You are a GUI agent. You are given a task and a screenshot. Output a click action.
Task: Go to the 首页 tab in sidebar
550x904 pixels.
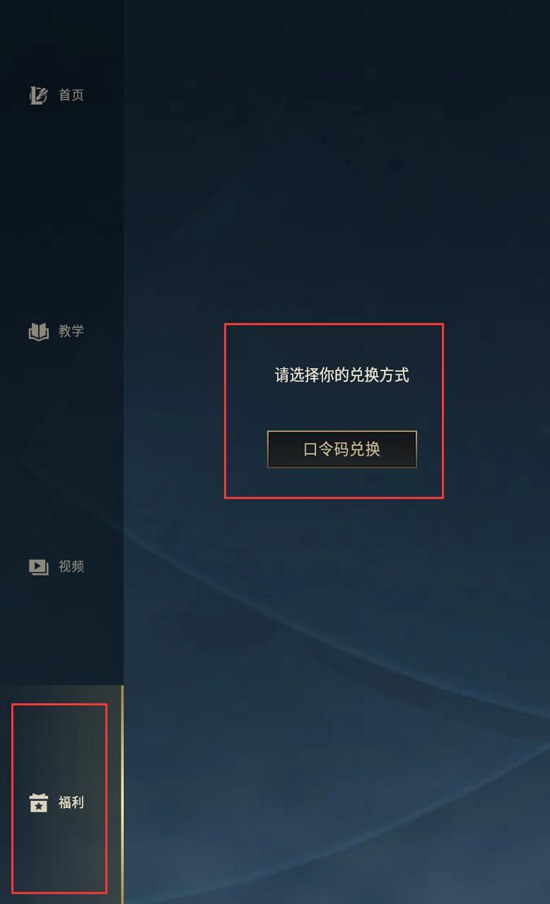(62, 95)
